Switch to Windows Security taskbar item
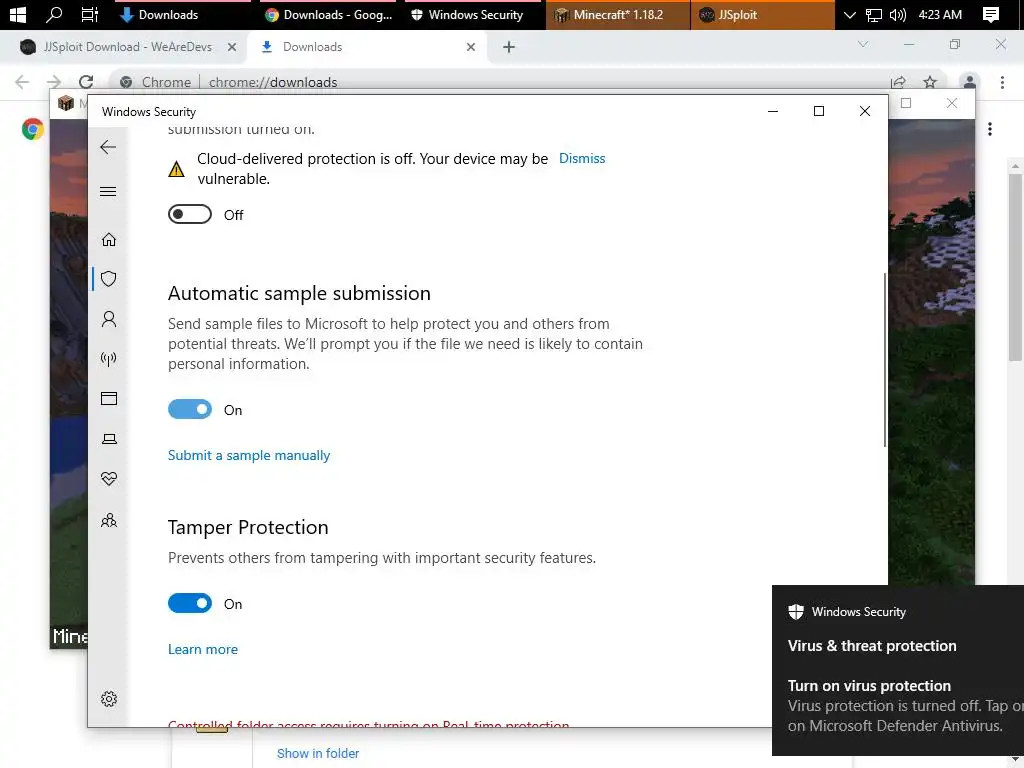 coord(473,14)
